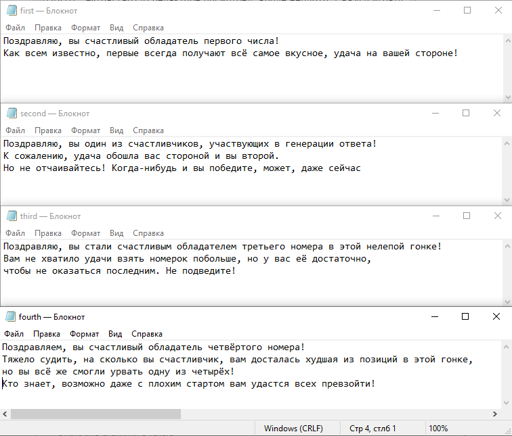
Task: Close the first Notepad window
Action: [x=498, y=11]
